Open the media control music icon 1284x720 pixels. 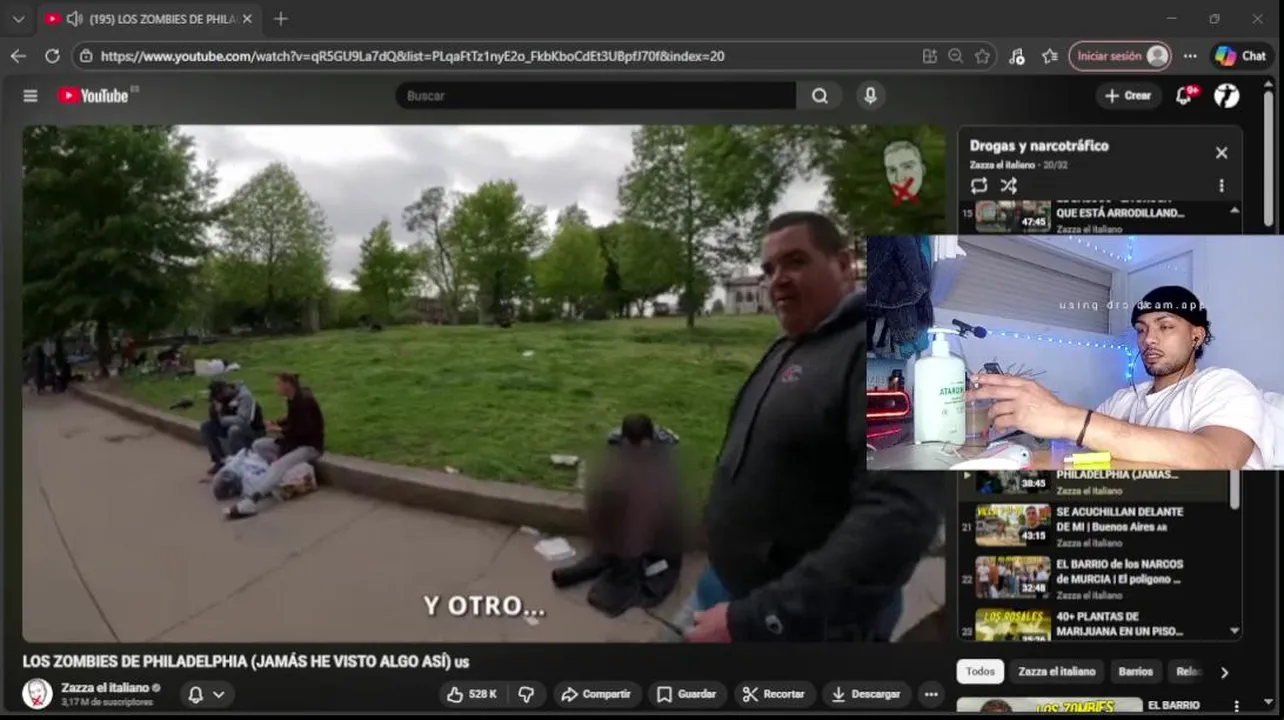(x=1017, y=56)
